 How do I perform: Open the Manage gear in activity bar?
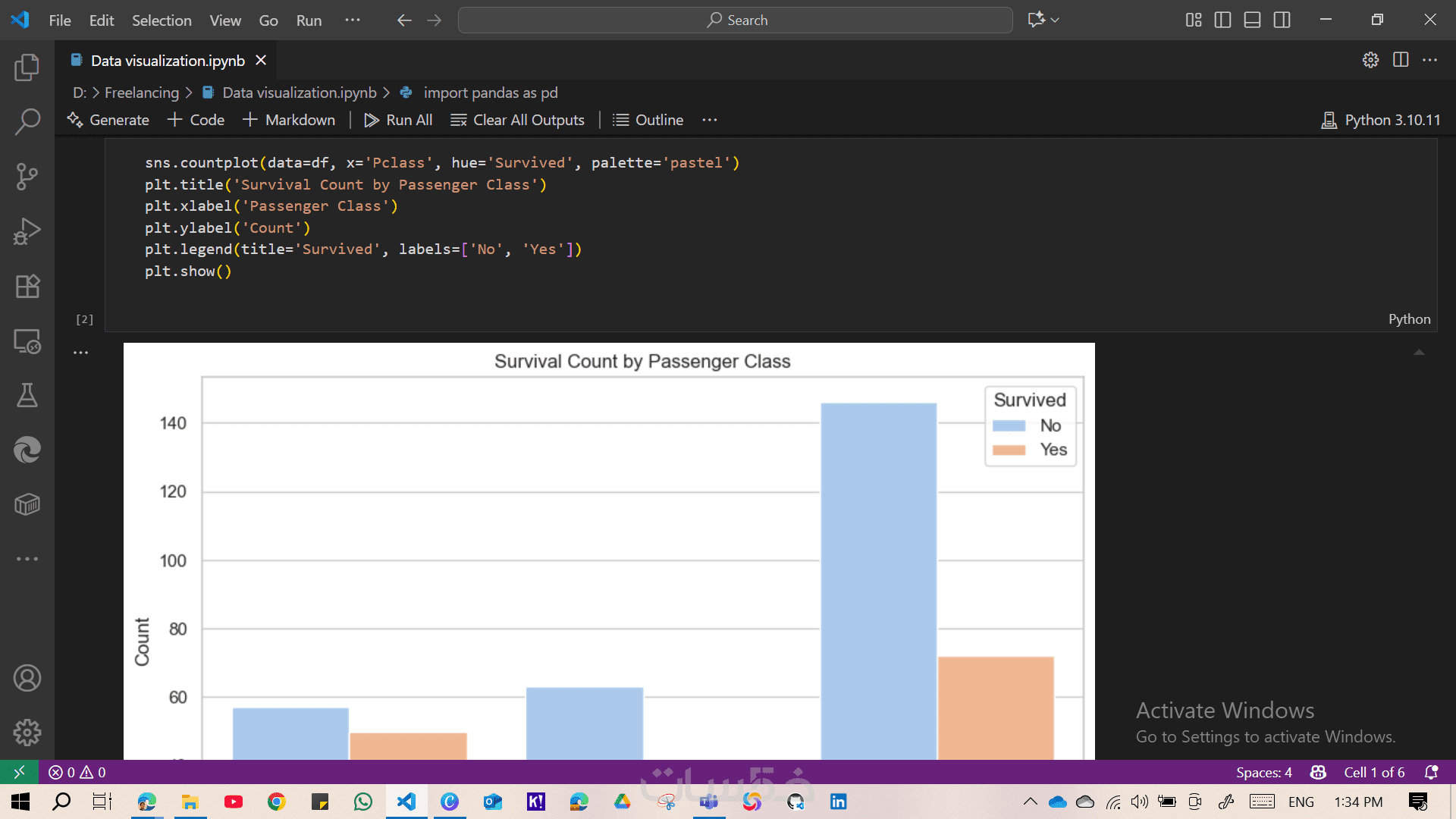click(27, 733)
